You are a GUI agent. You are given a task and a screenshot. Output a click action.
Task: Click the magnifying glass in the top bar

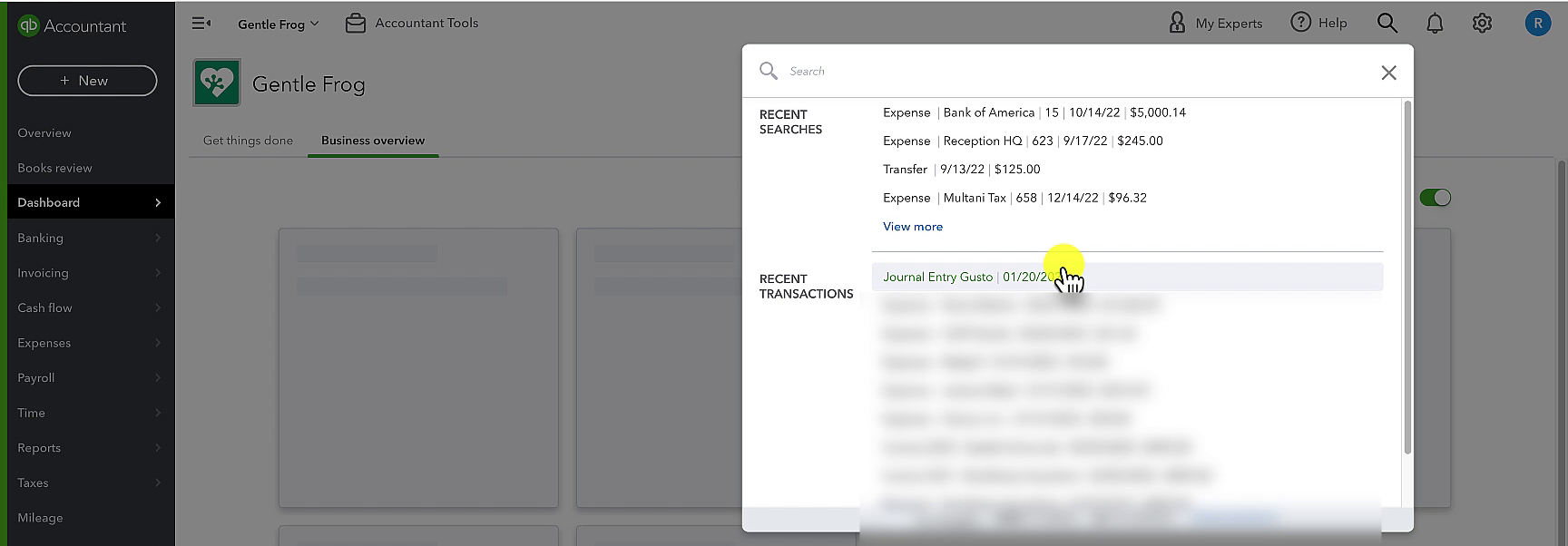1387,23
